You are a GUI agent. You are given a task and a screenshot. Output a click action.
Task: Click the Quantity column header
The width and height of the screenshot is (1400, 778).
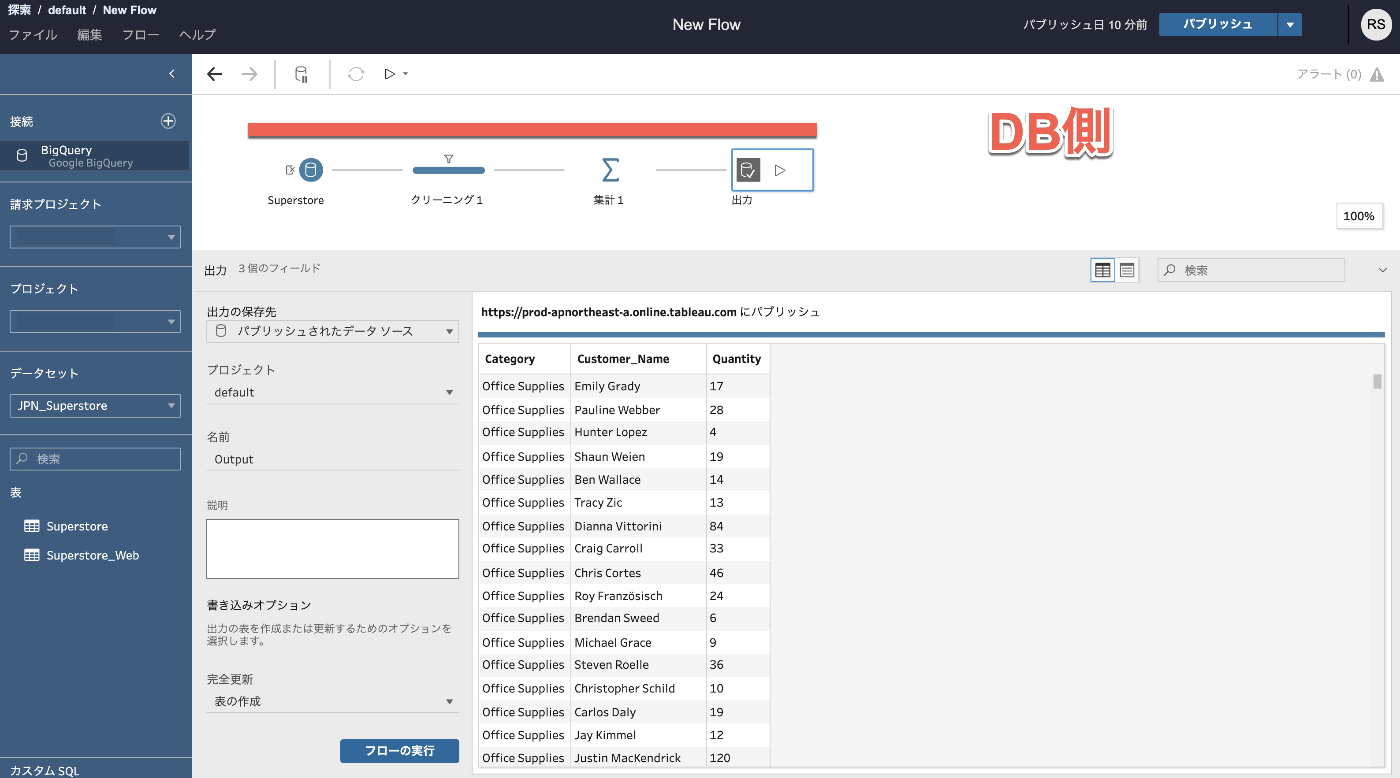click(738, 359)
